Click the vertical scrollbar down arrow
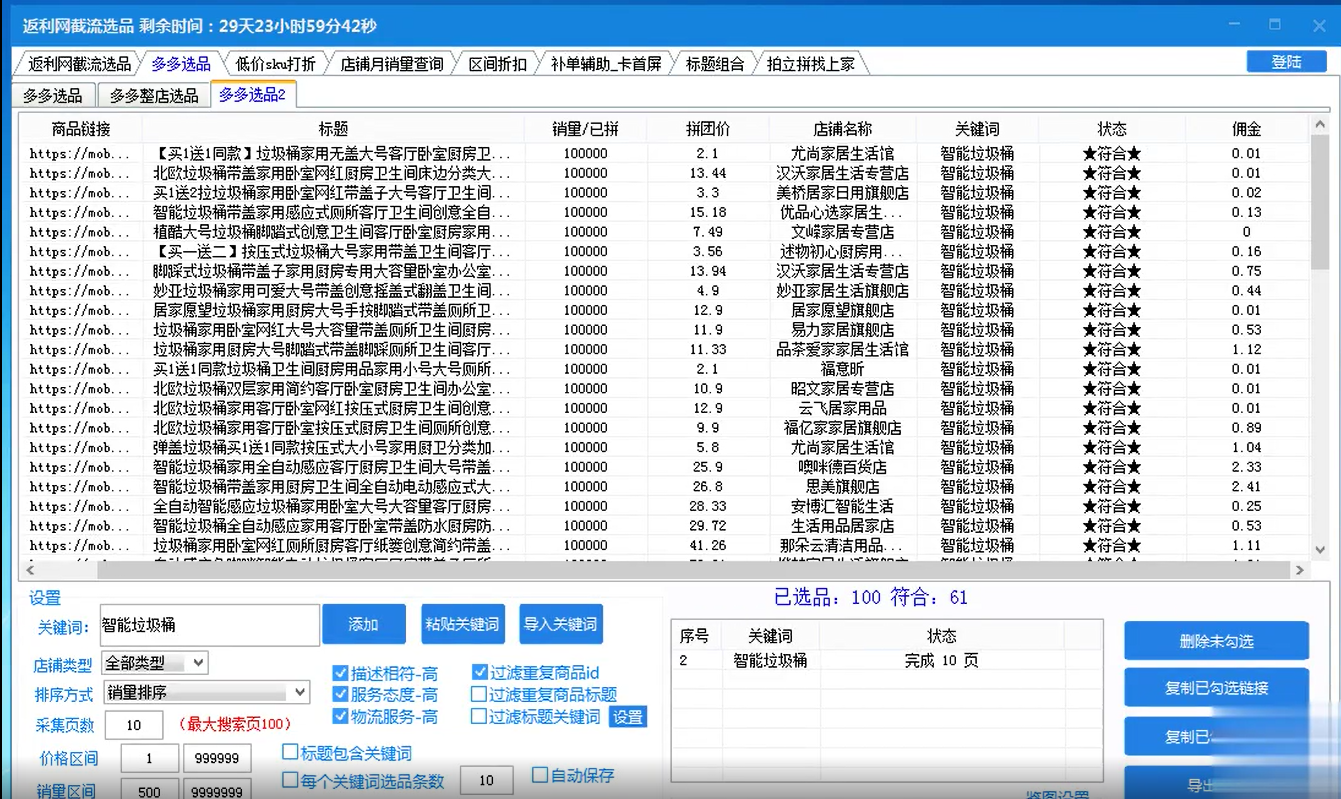 [x=1319, y=549]
